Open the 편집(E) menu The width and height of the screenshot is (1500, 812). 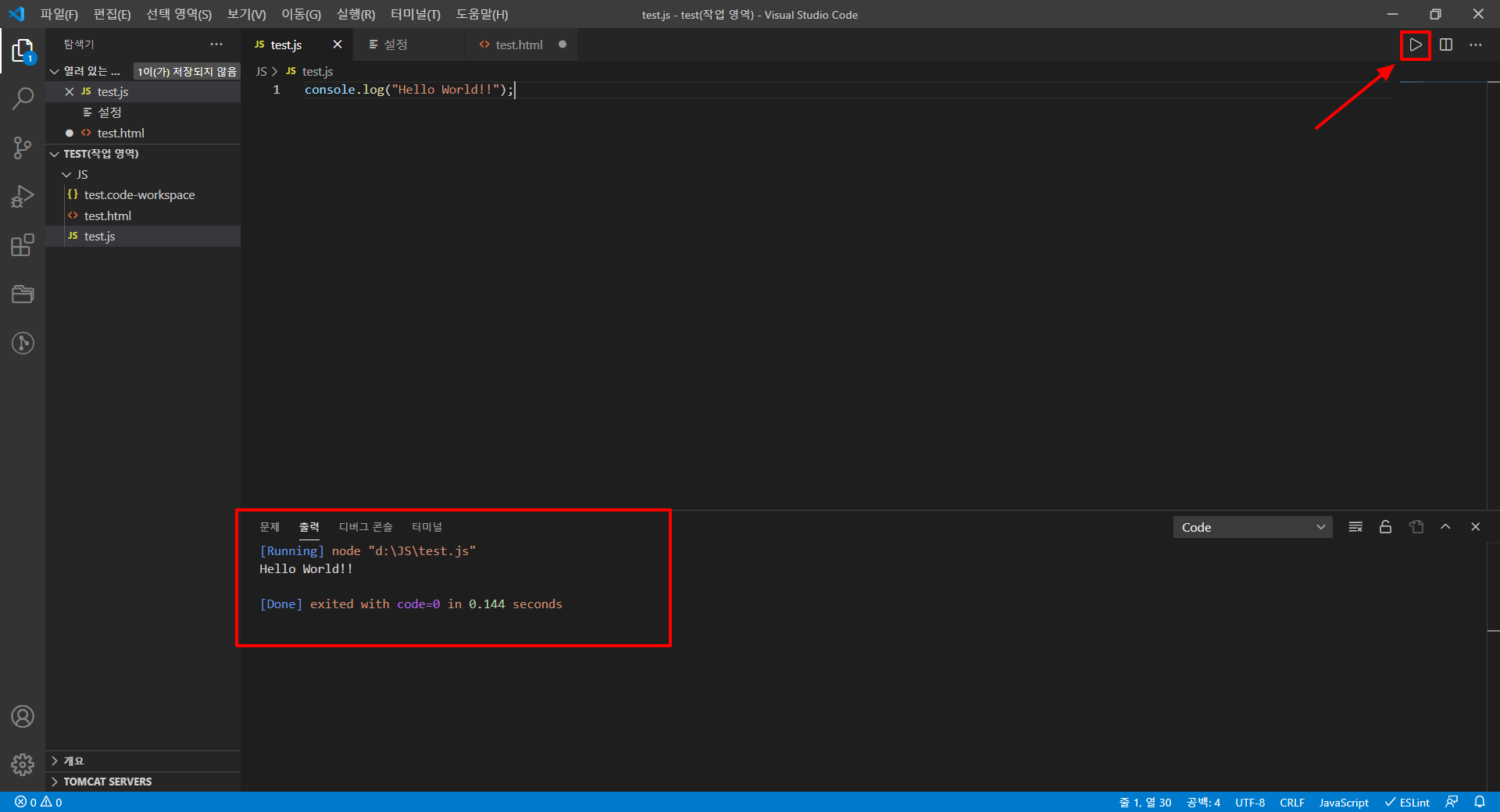pos(112,14)
